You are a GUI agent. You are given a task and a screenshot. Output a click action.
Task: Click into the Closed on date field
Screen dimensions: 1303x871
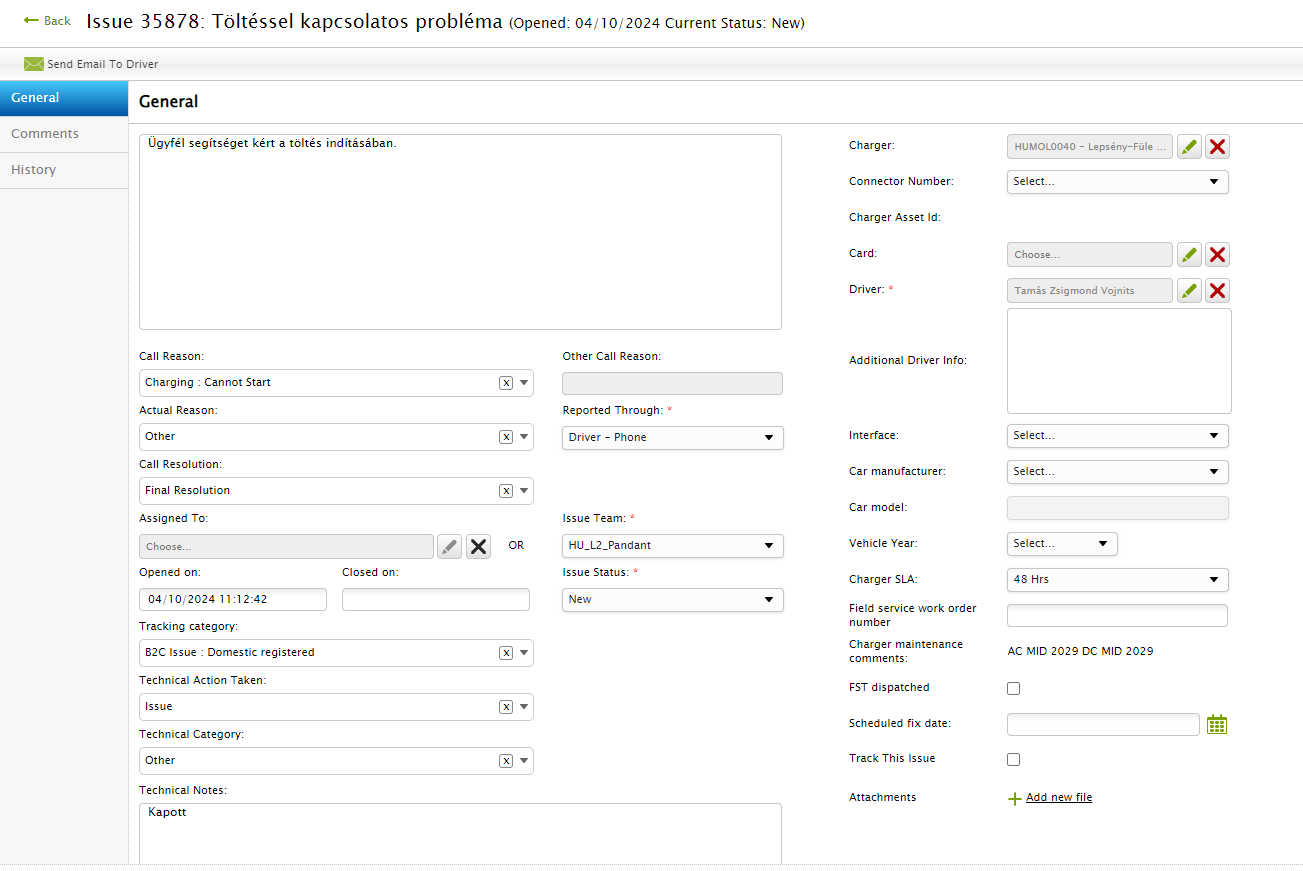435,600
